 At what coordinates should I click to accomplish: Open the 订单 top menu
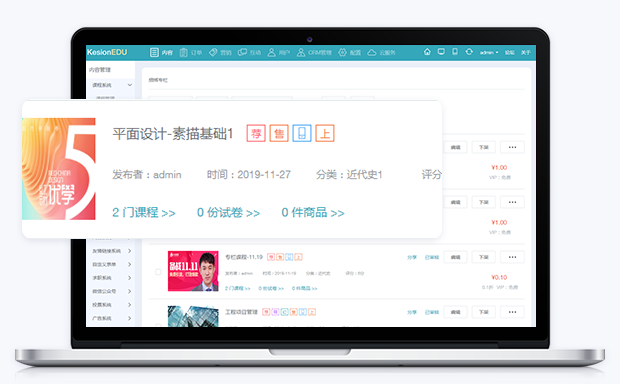191,52
